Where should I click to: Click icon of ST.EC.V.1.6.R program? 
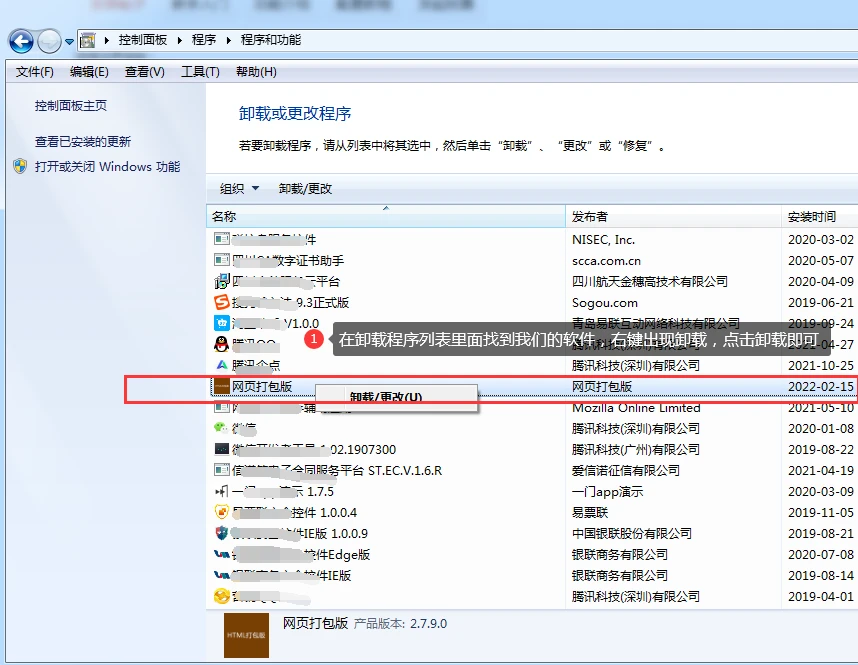[222, 470]
